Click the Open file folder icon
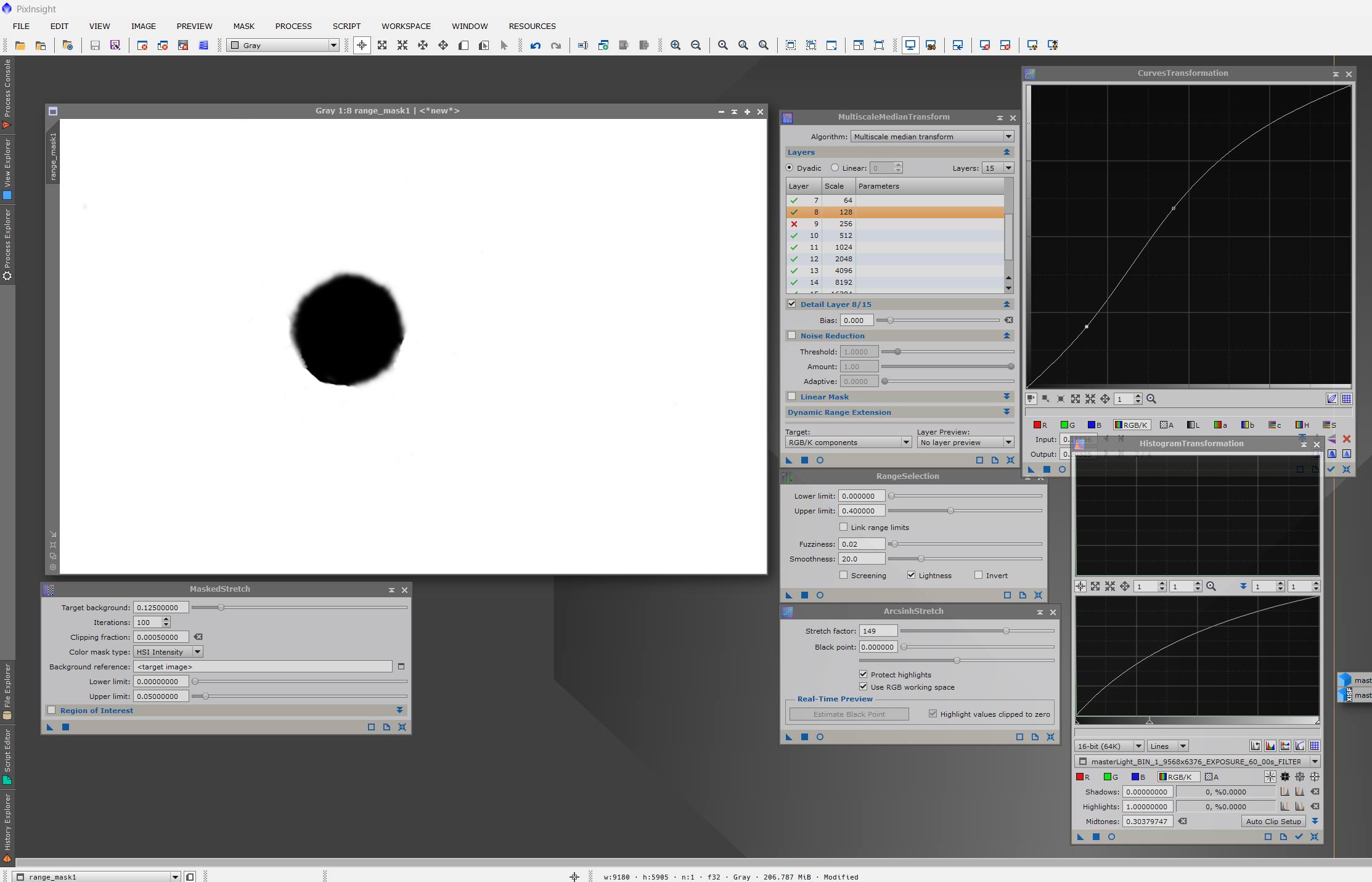Screen dimensions: 1372x882 (20, 46)
